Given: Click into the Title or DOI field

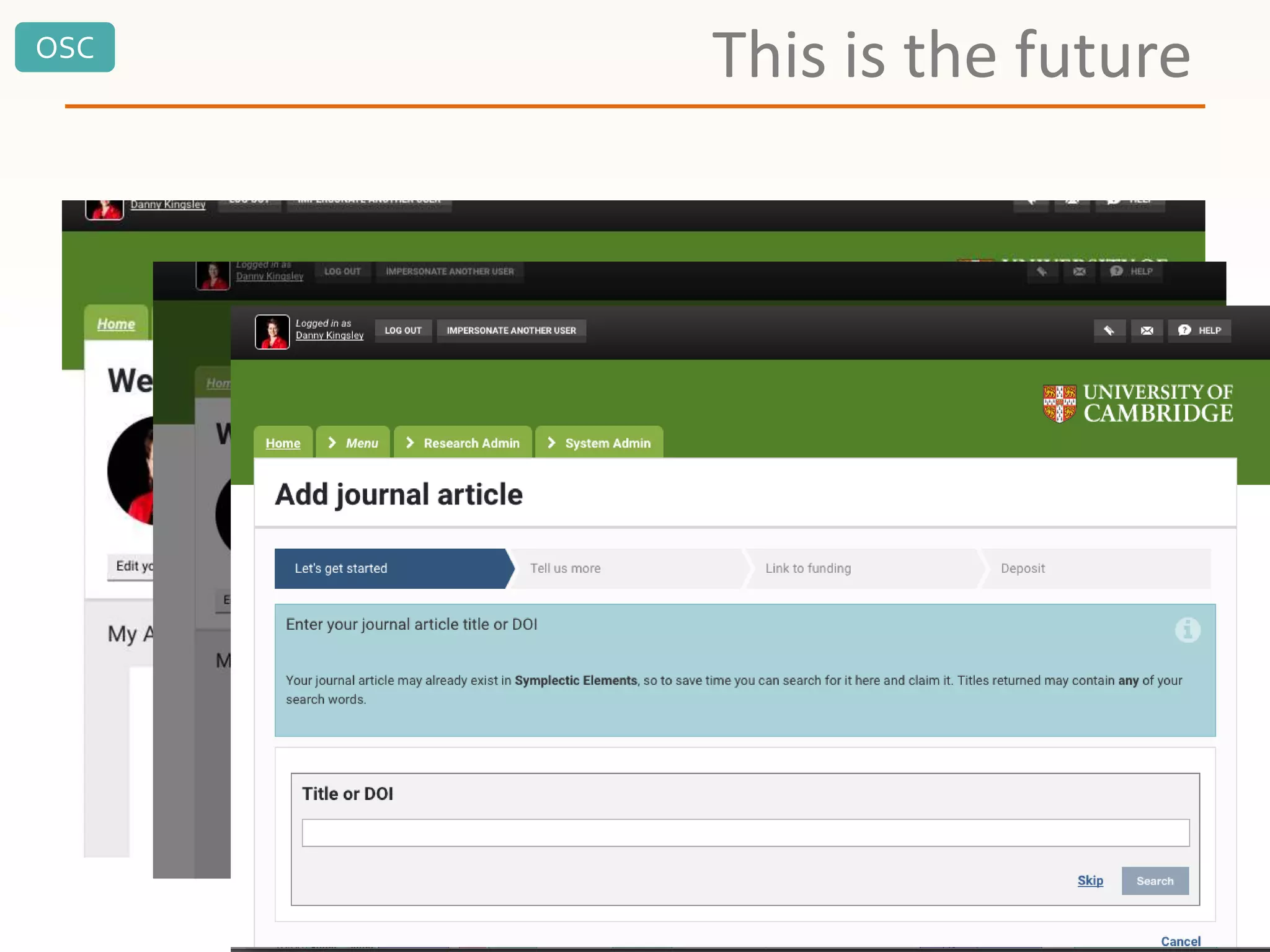Looking at the screenshot, I should point(745,833).
